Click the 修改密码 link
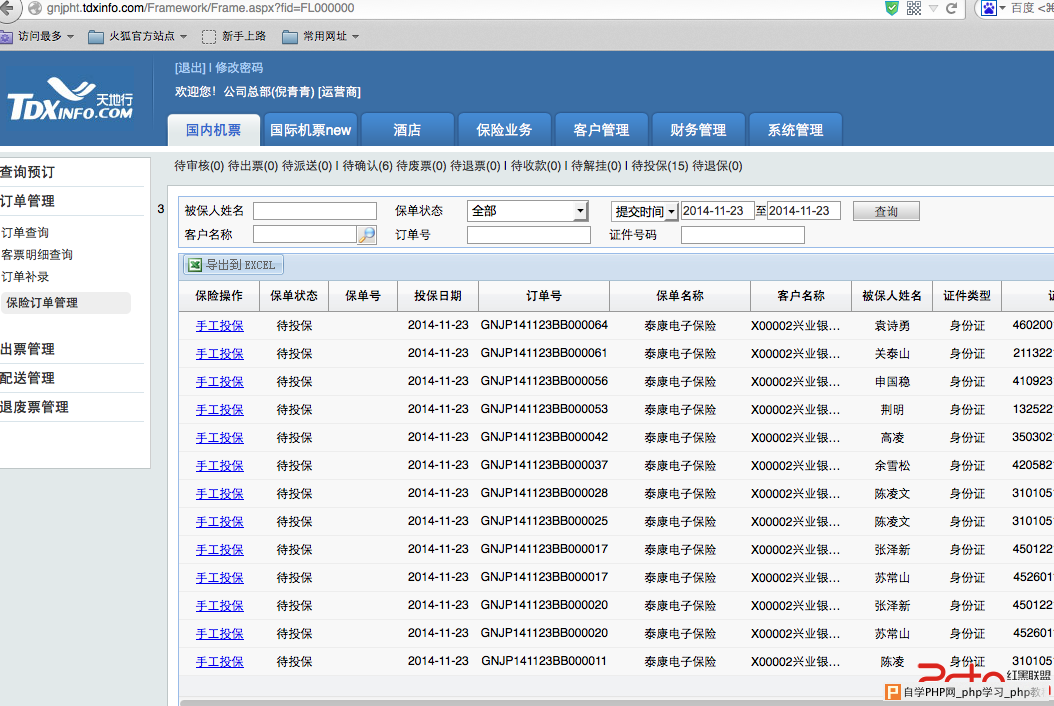The image size is (1054, 706). [239, 68]
